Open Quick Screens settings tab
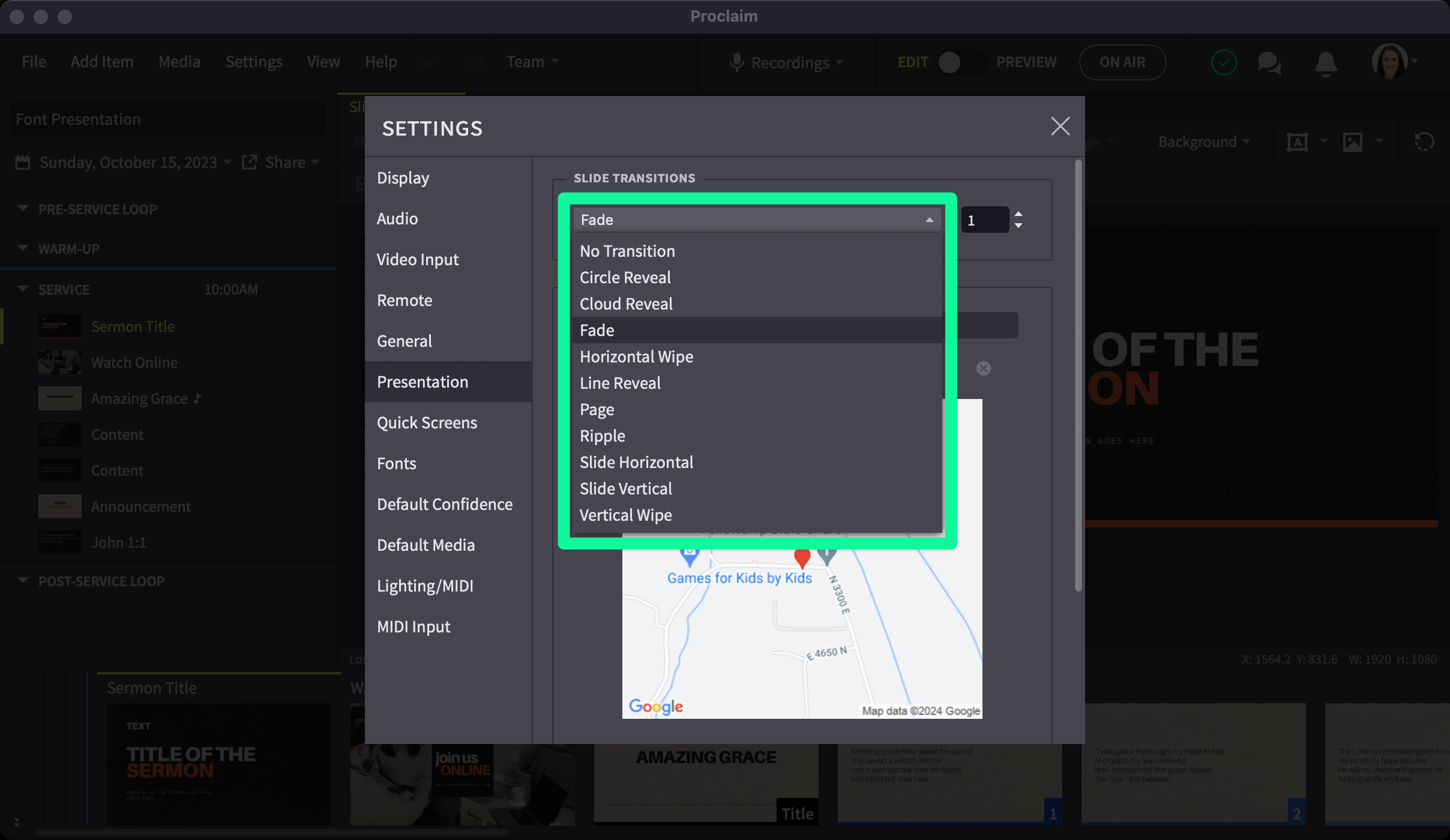 (x=448, y=422)
